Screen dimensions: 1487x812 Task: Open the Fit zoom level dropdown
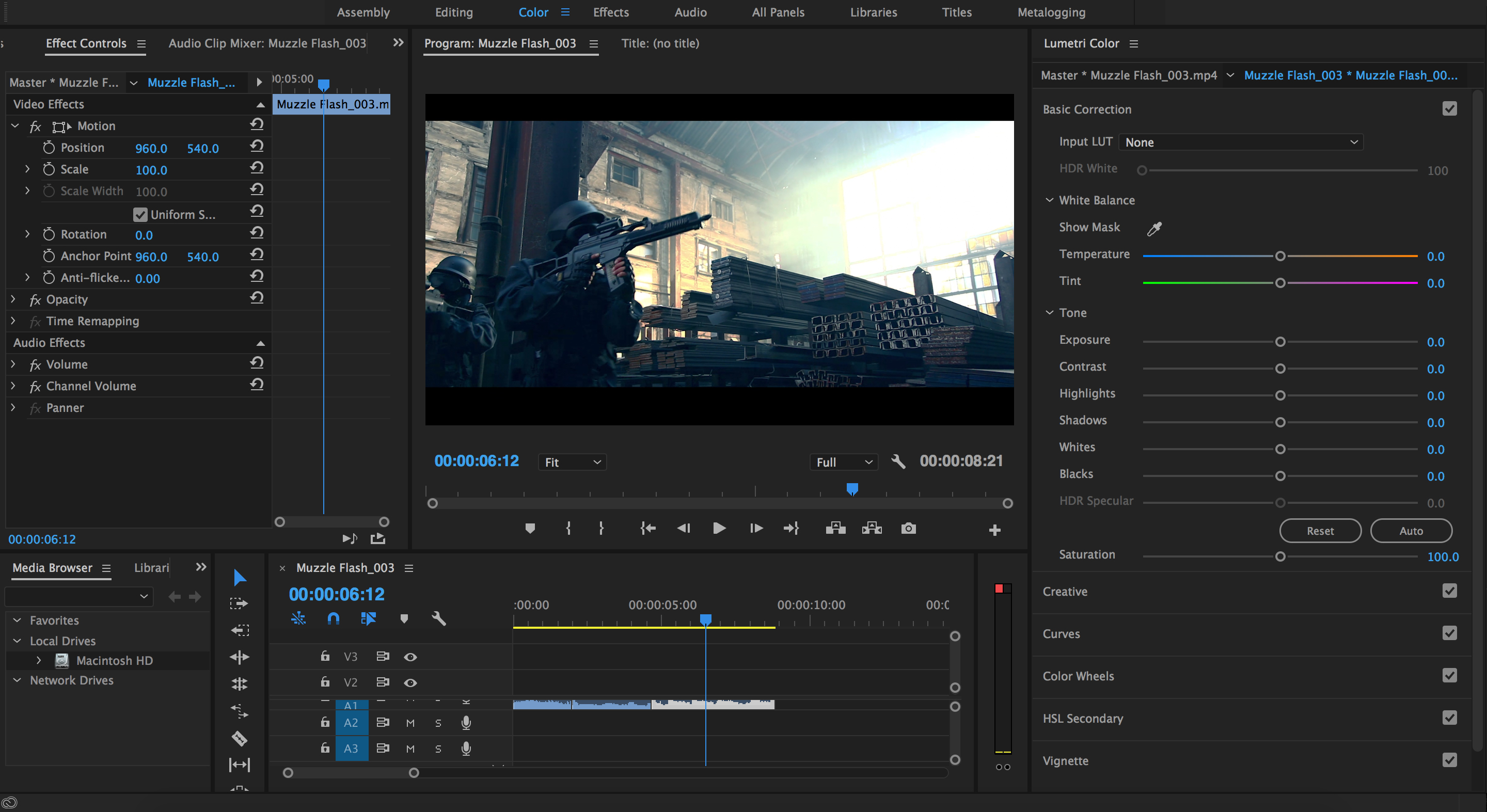click(x=572, y=461)
